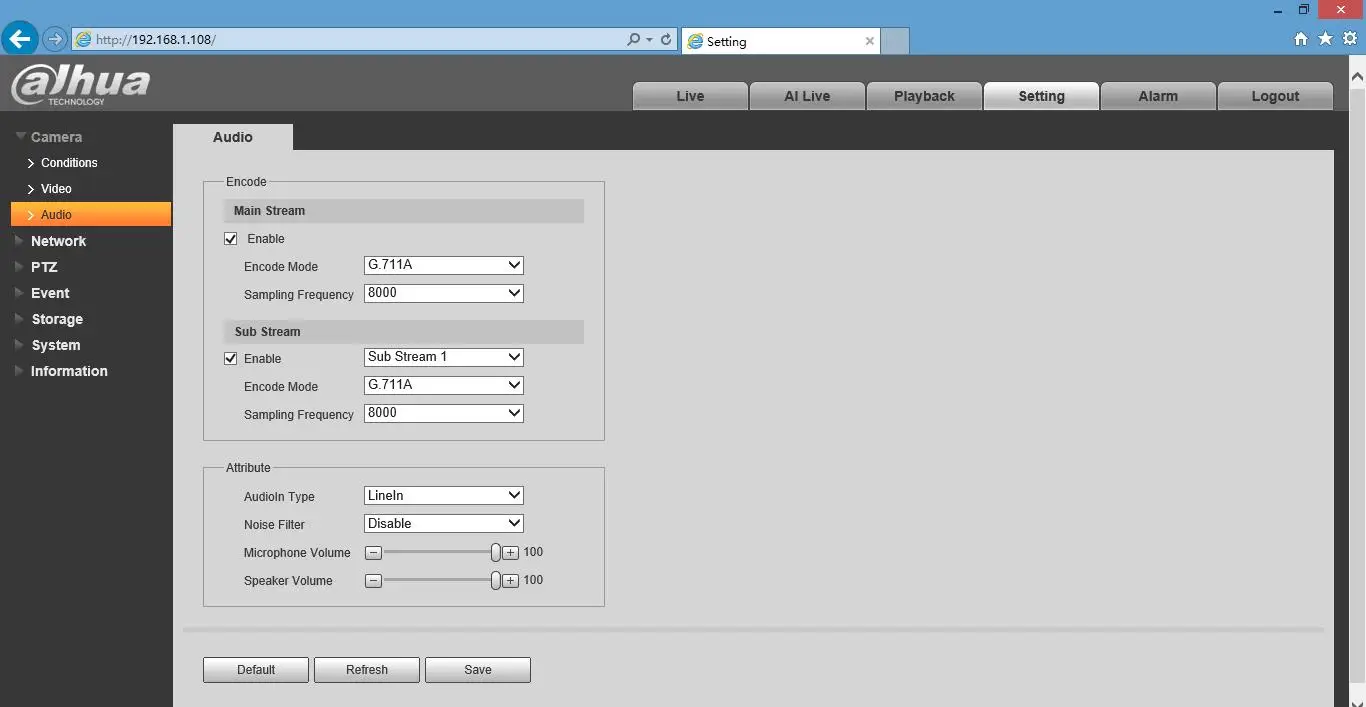
Task: Open Main Stream Encode Mode dropdown
Action: (x=444, y=265)
